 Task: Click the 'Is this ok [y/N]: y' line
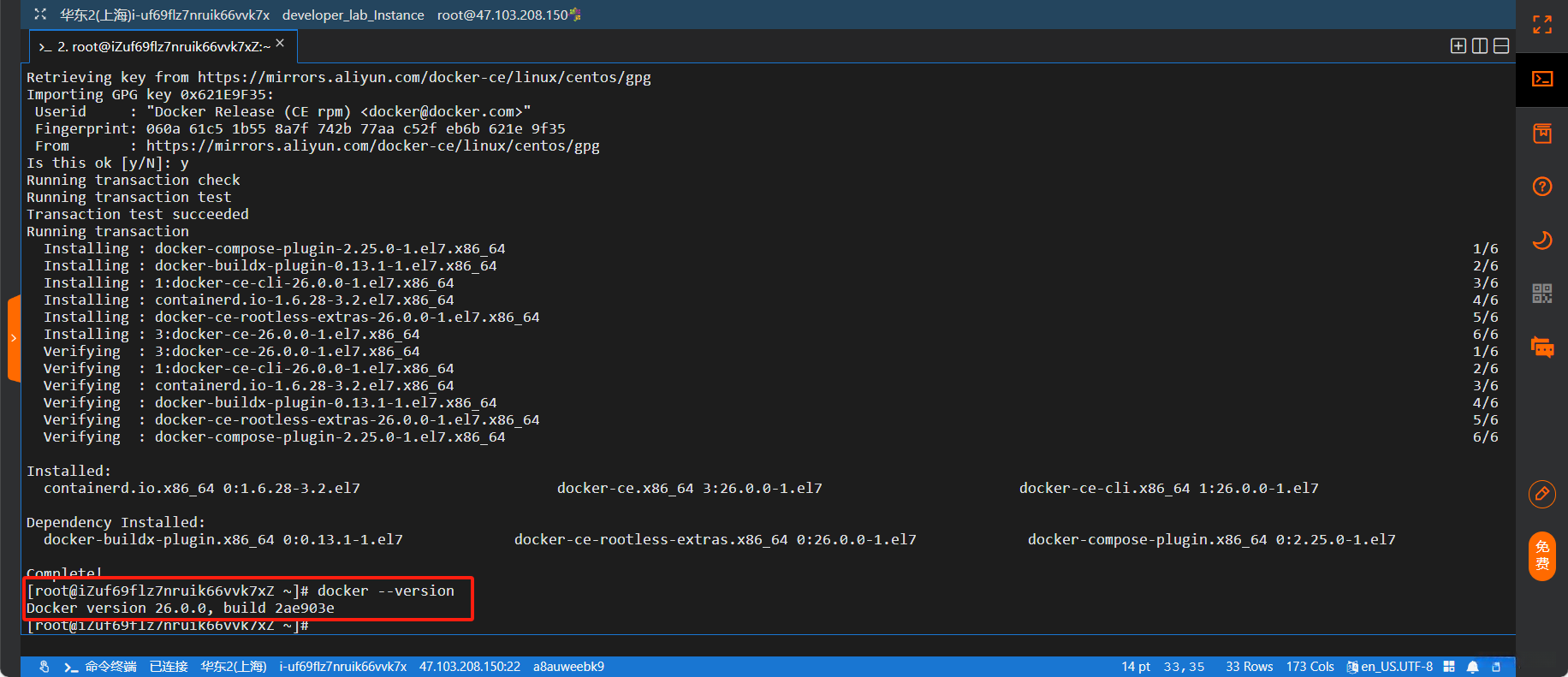click(x=108, y=163)
